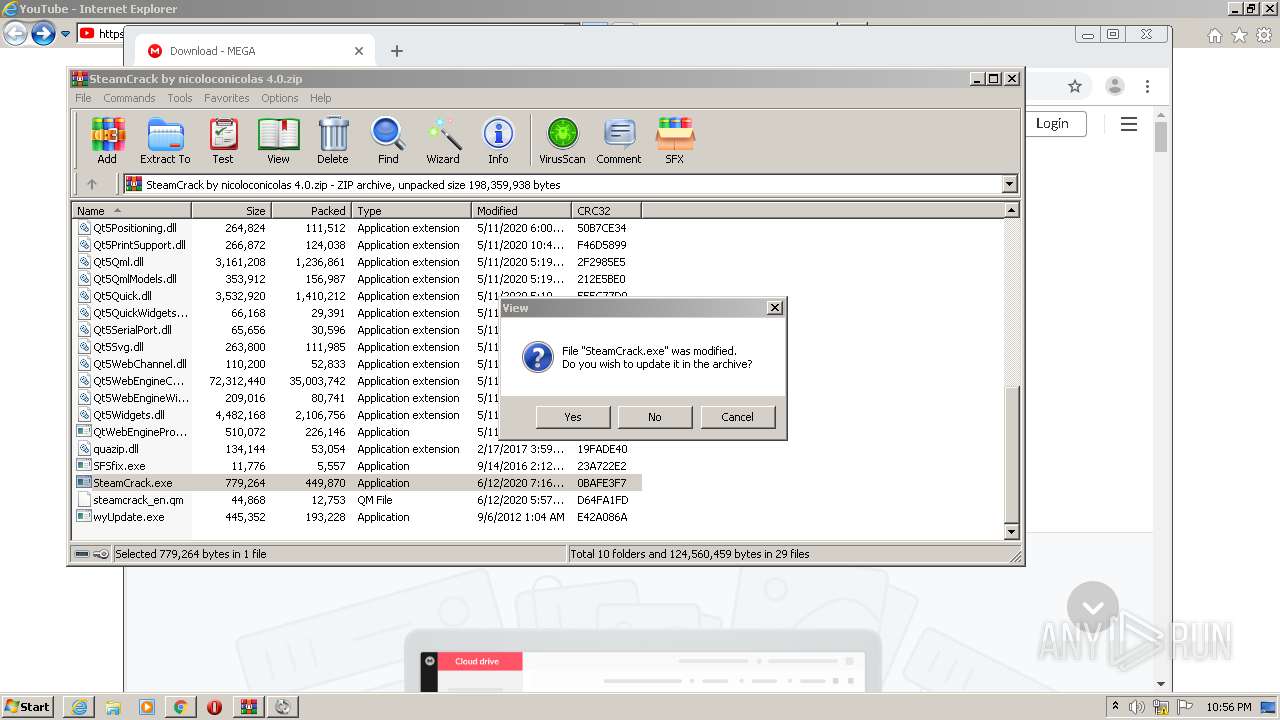Click the Internet Explorer back button
The image size is (1280, 720).
click(15, 34)
